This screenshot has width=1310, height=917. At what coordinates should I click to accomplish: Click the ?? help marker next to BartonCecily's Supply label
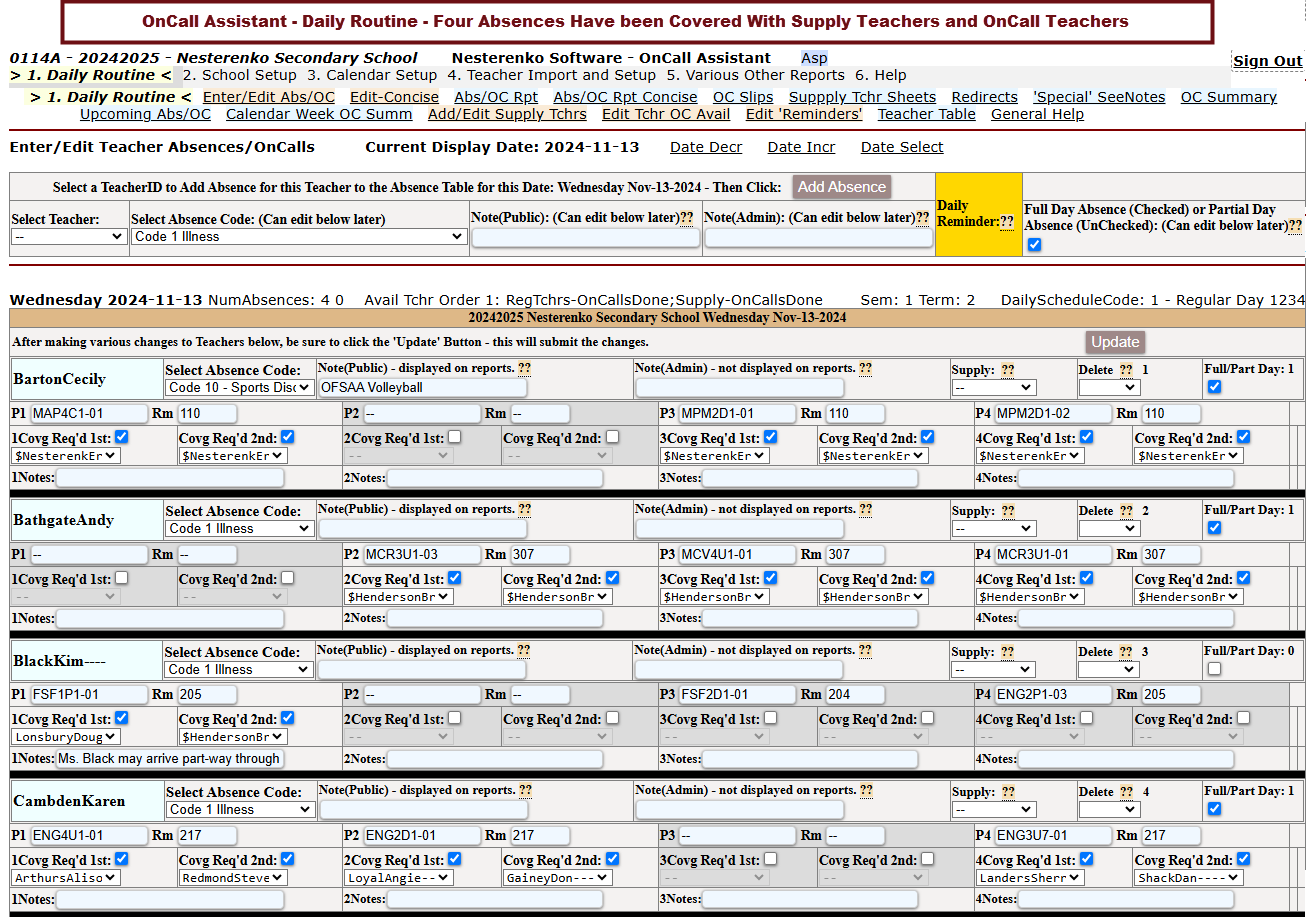pyautogui.click(x=1007, y=370)
